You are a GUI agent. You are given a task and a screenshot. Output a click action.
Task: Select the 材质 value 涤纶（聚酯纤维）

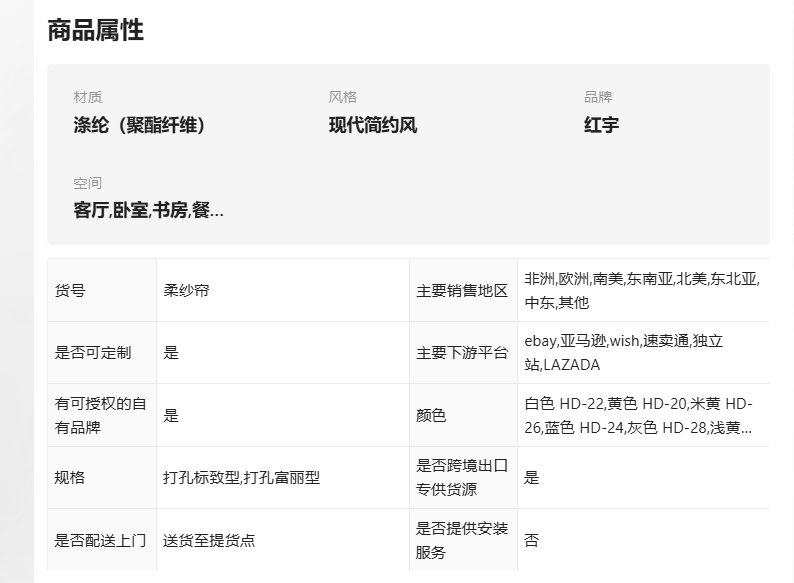139,125
